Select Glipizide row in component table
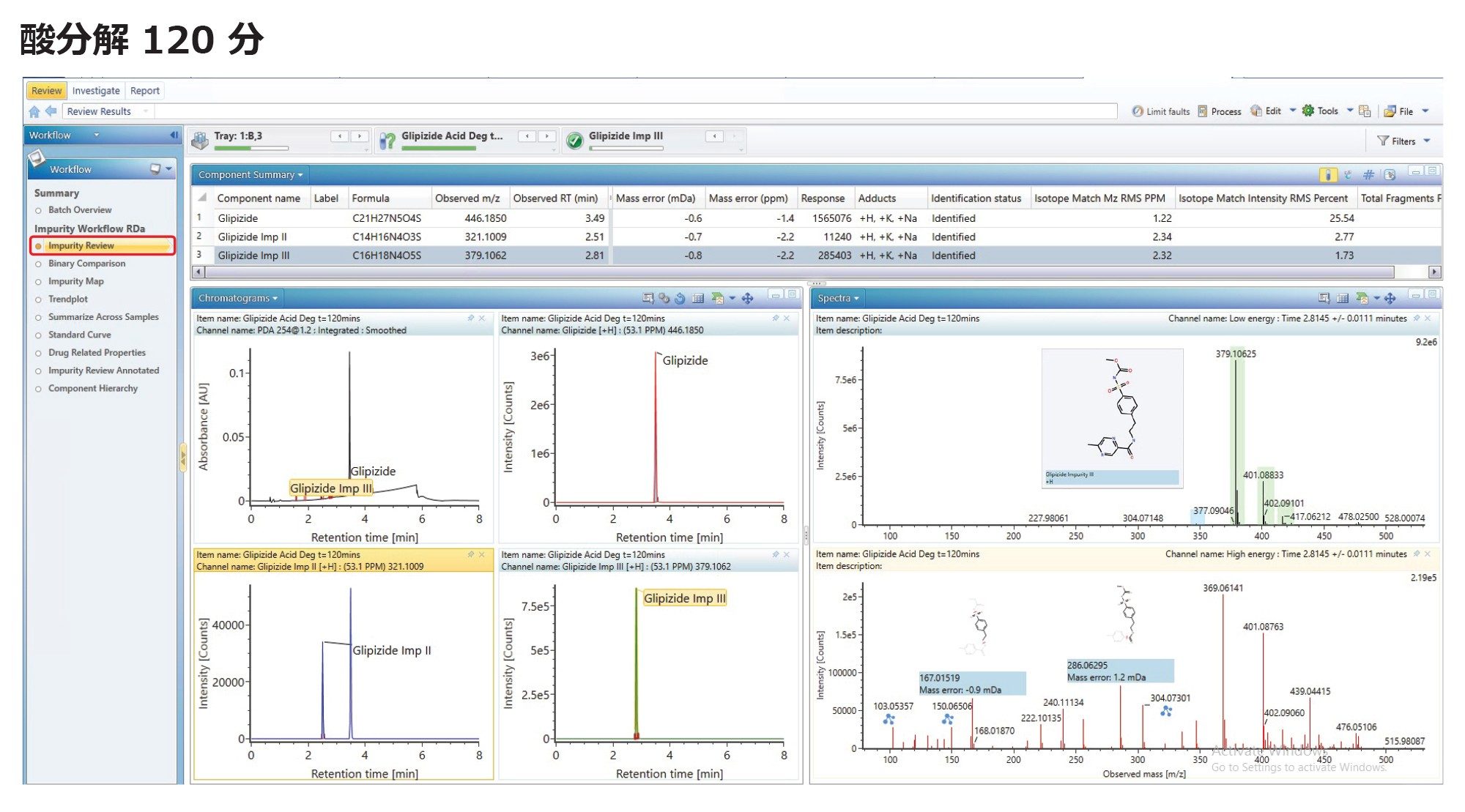The width and height of the screenshot is (1465, 812). tap(816, 218)
